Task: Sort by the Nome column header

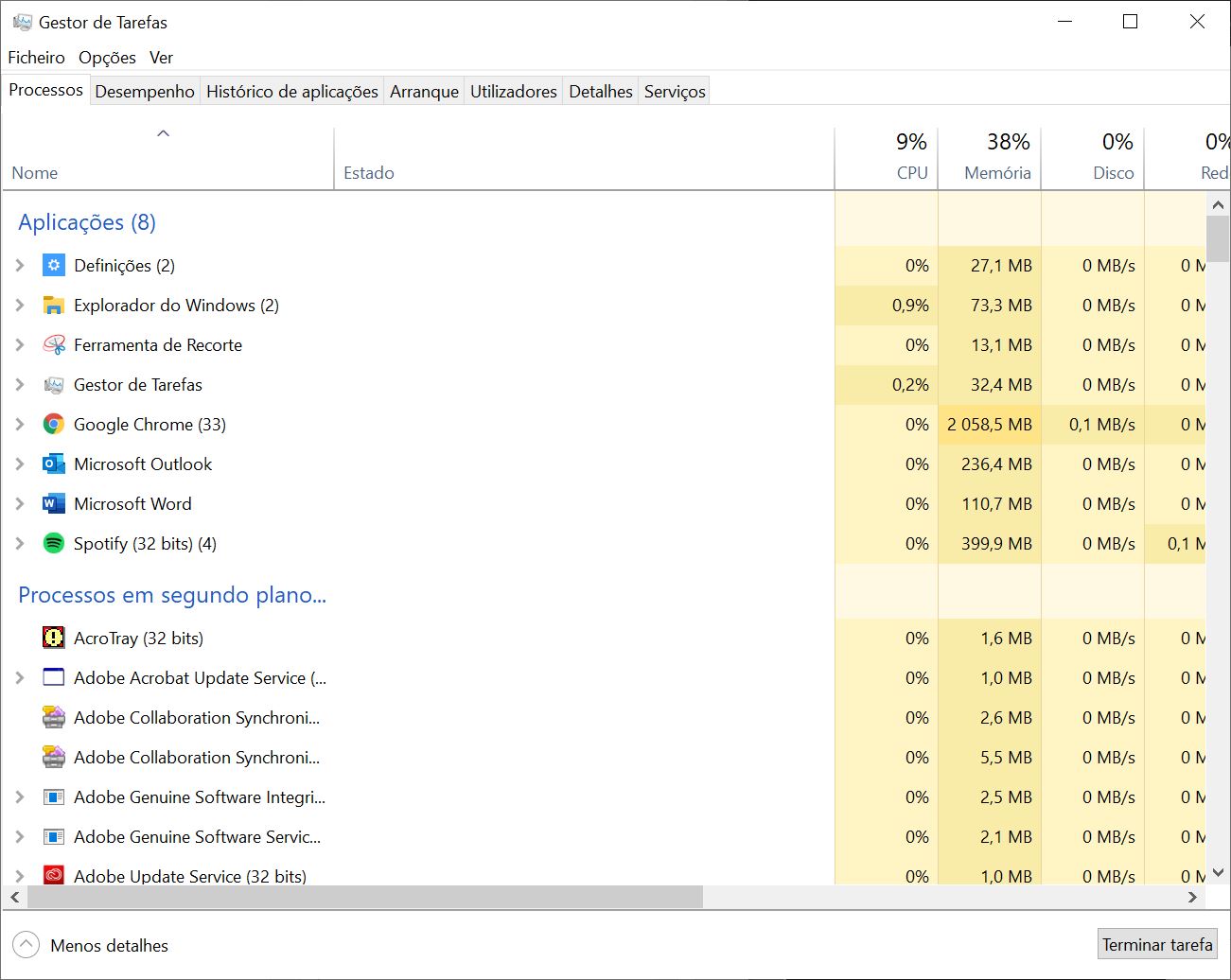Action: pyautogui.click(x=168, y=159)
